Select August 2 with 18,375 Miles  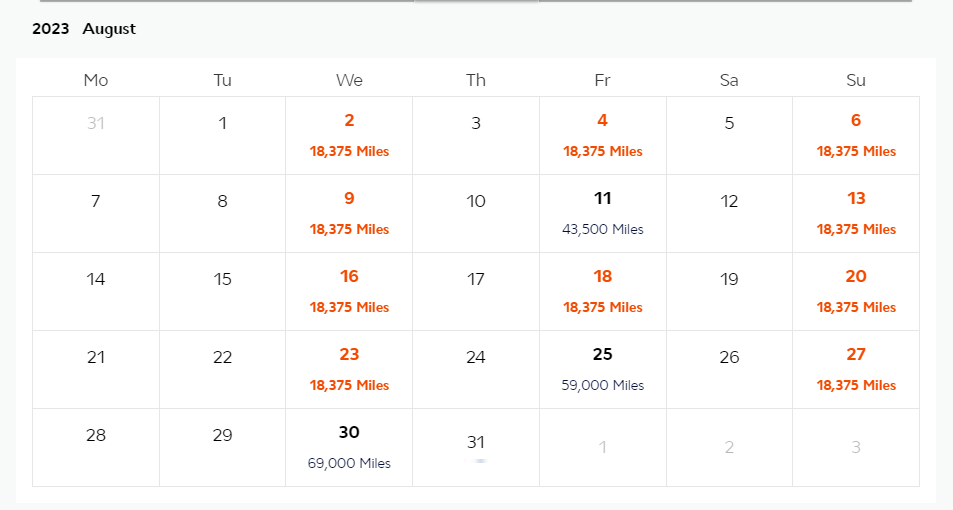[x=349, y=135]
